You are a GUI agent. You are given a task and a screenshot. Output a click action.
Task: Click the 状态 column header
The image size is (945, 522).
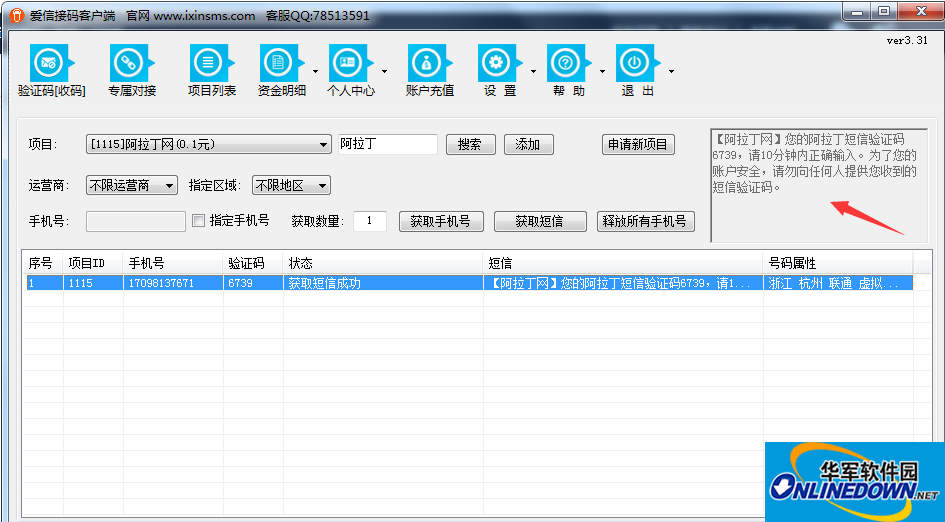383,263
